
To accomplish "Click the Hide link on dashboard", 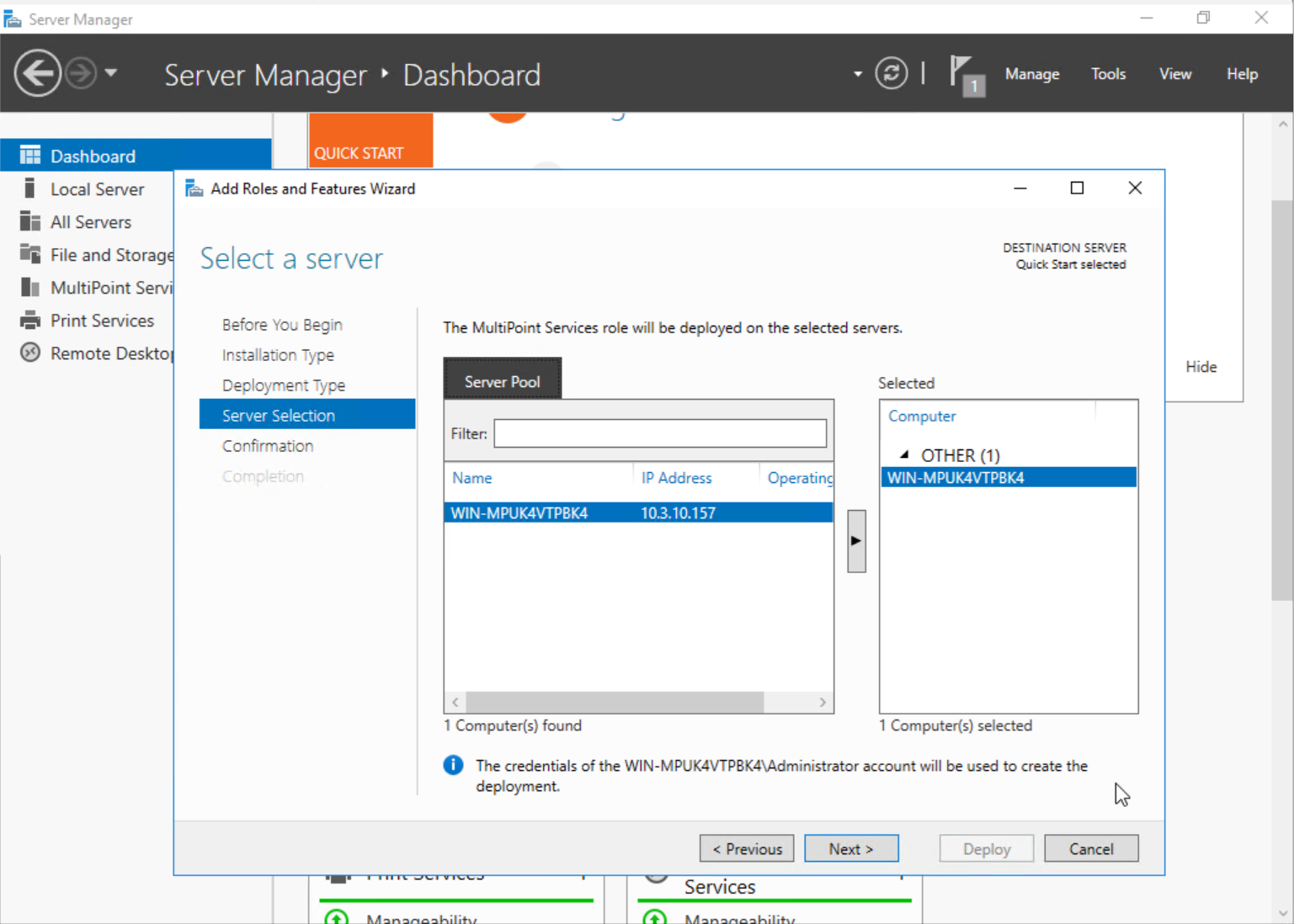I will (x=1201, y=367).
